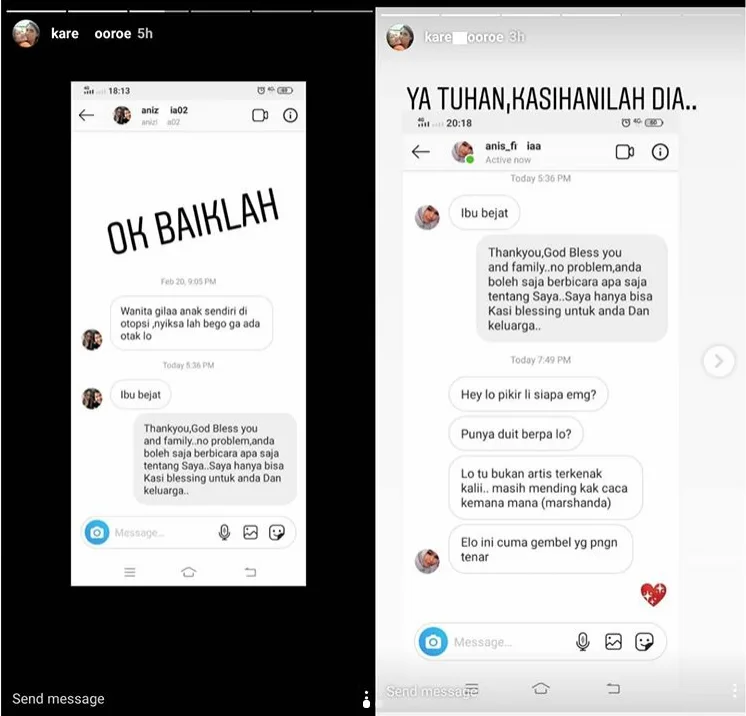The width and height of the screenshot is (746, 716).
Task: Open info icon in right chat header
Action: point(660,152)
